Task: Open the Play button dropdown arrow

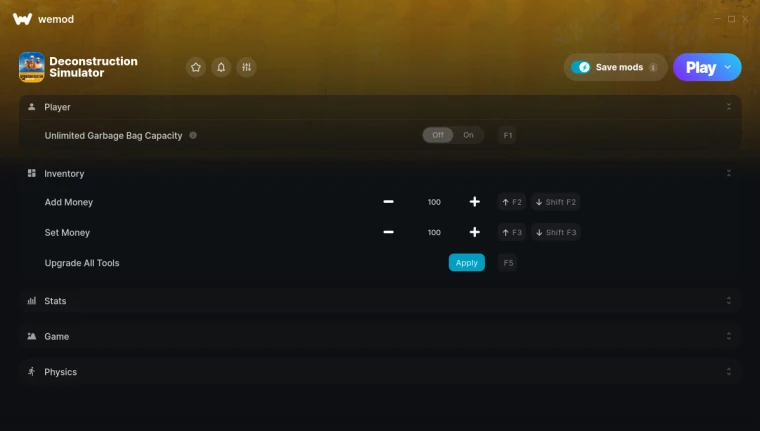Action: 728,67
